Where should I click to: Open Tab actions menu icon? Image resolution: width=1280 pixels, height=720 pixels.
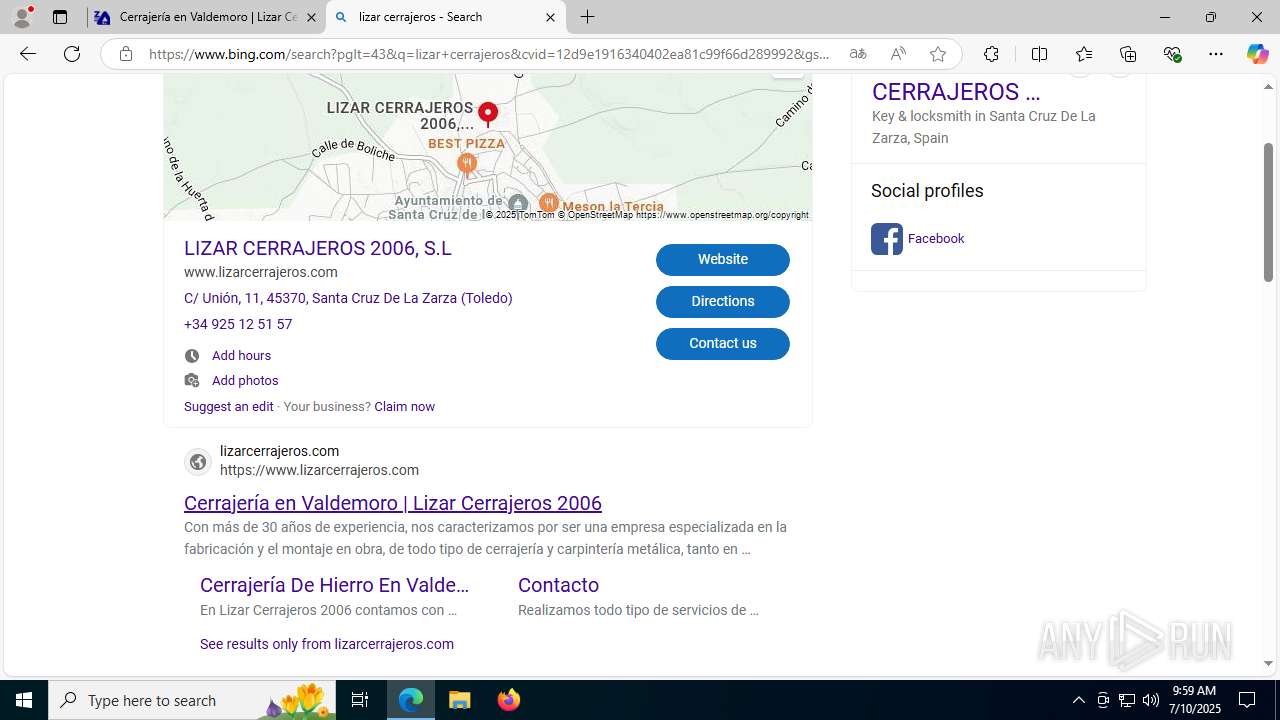[x=60, y=17]
